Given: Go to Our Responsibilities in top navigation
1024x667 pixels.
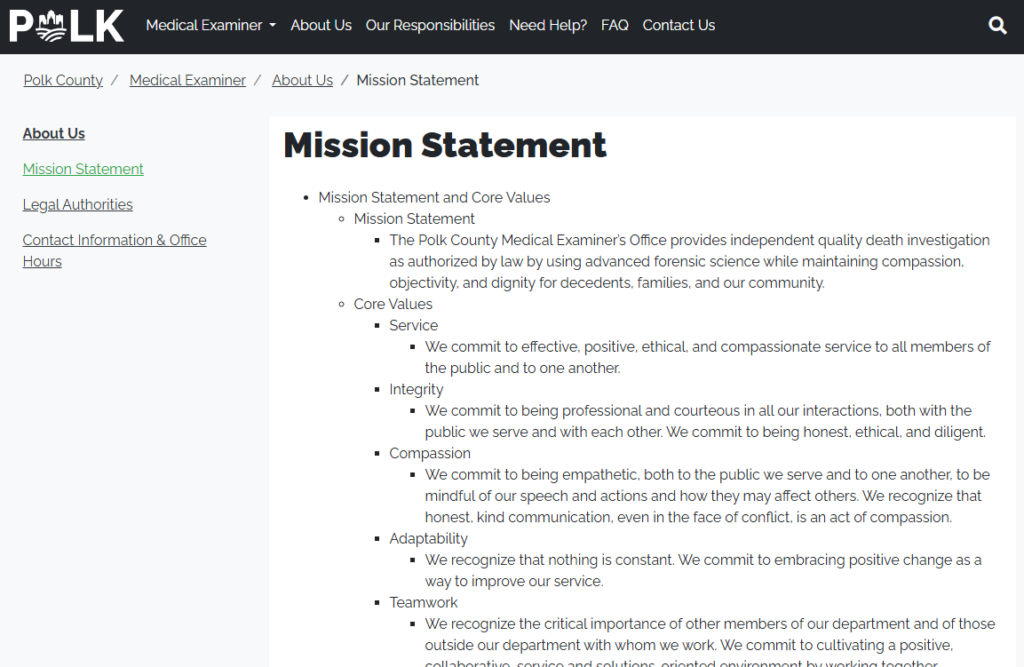Looking at the screenshot, I should pyautogui.click(x=430, y=26).
